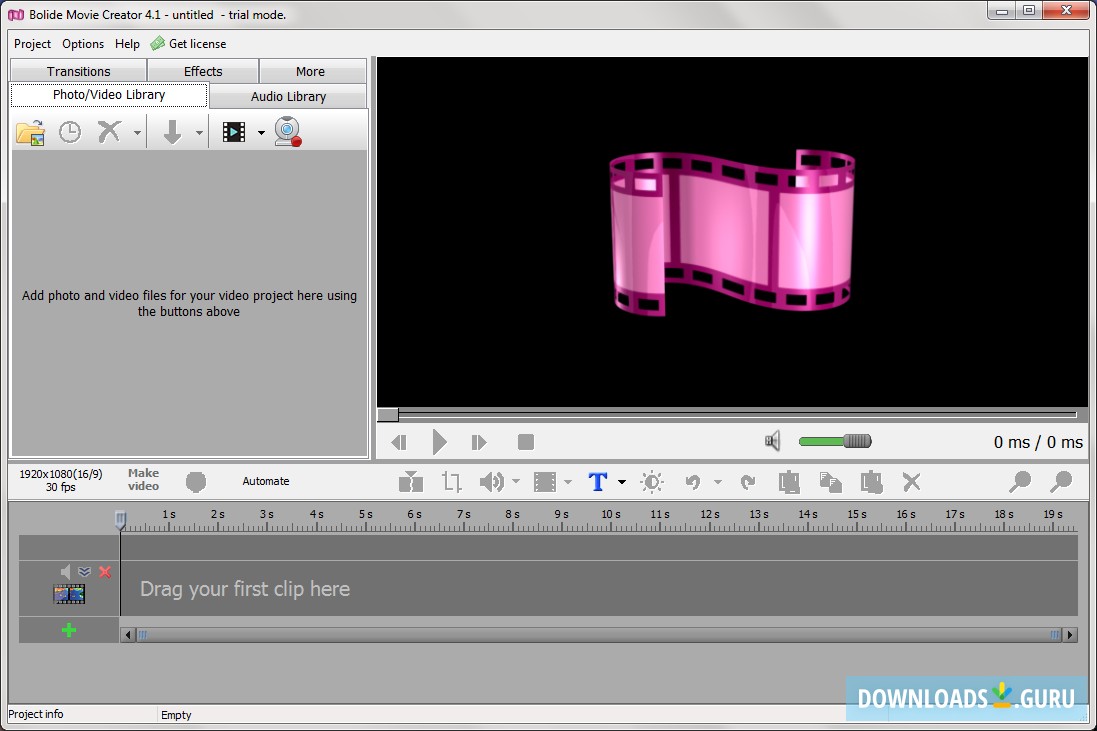Expand the Text tool dropdown arrow
Screen dimensions: 1097x731
620,482
